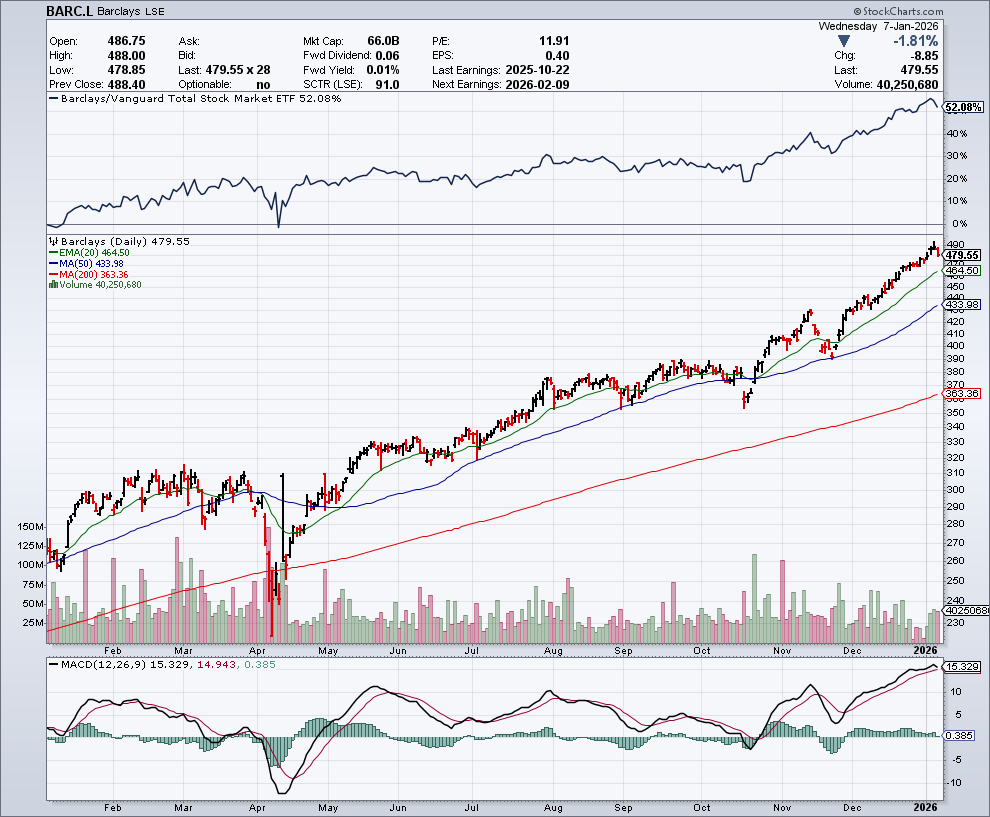This screenshot has width=990, height=817.
Task: Click the 2026 label on the time axis
Action: click(x=926, y=807)
